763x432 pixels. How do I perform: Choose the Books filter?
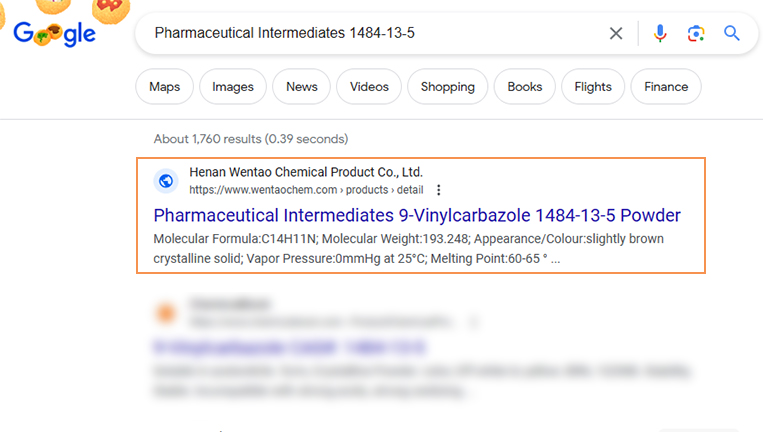[525, 87]
